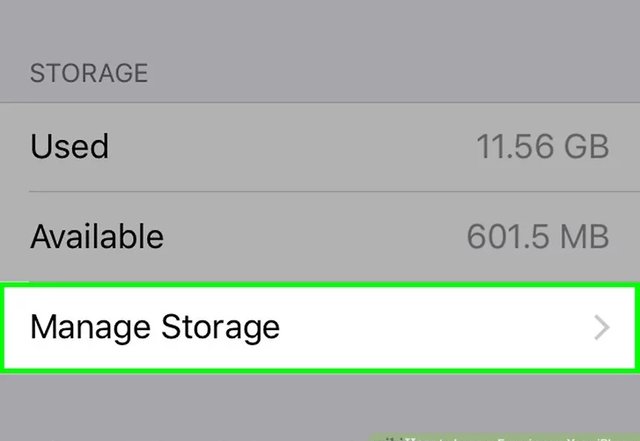Select the Available storage label
The image size is (640, 441).
(97, 237)
